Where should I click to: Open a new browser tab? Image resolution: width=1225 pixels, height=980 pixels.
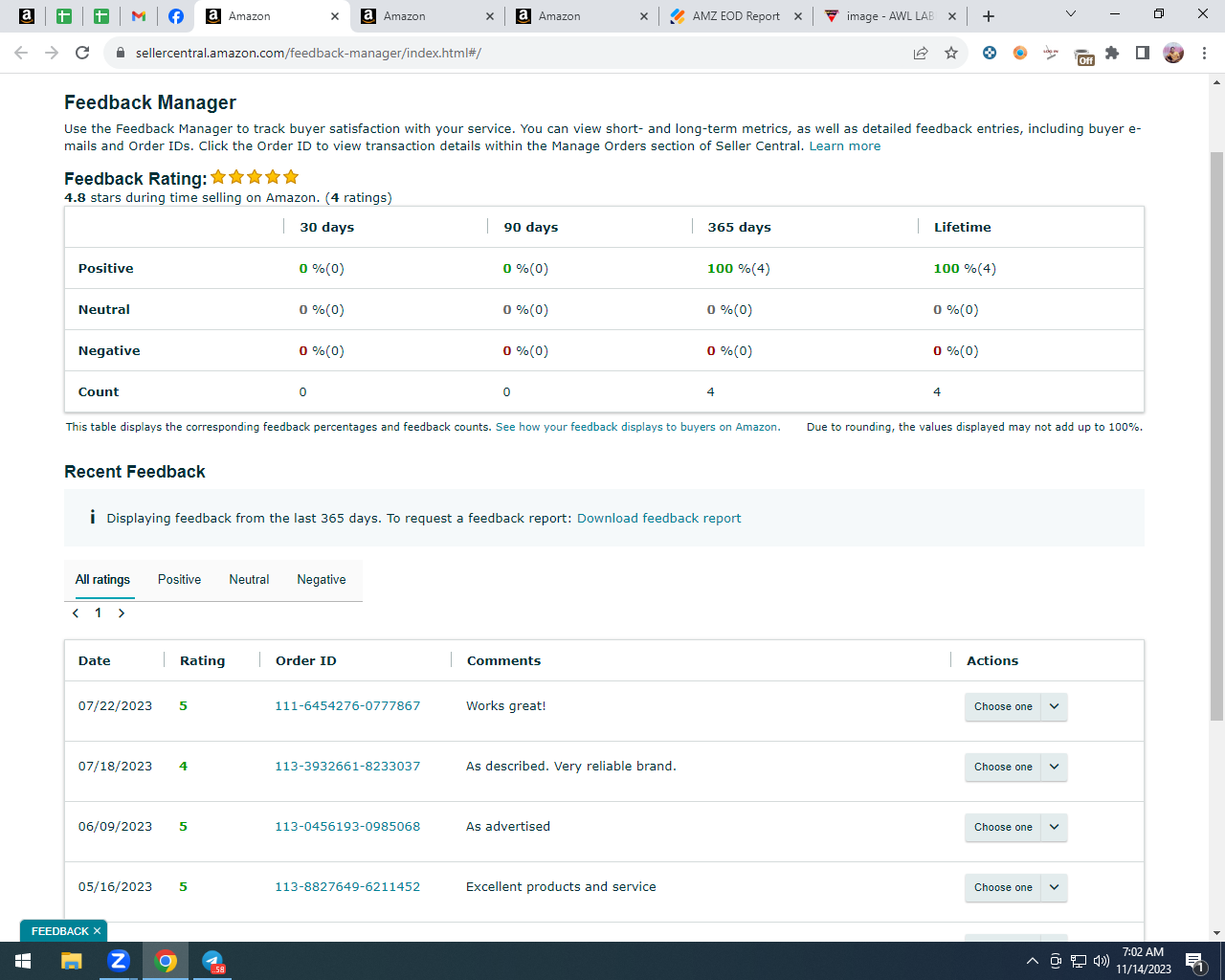tap(989, 16)
